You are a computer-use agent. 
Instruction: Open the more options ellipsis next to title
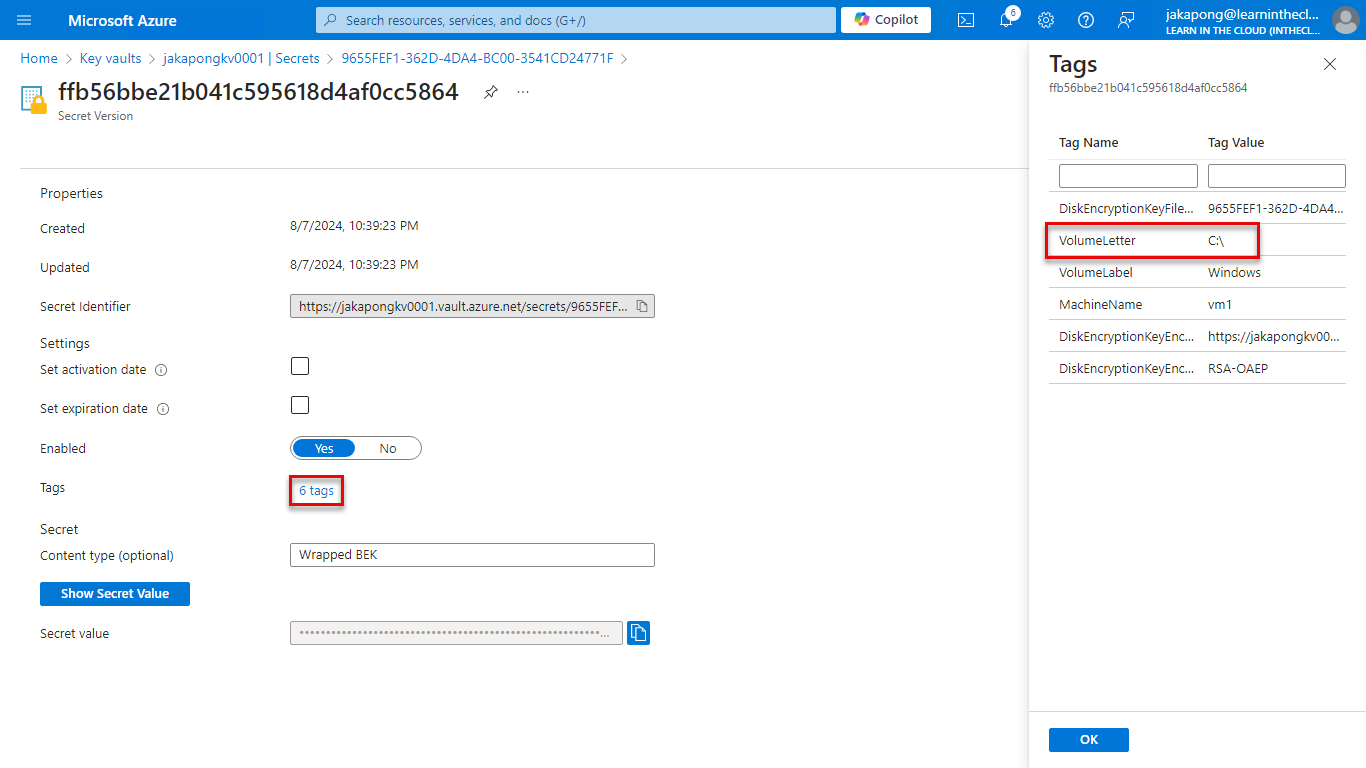523,92
